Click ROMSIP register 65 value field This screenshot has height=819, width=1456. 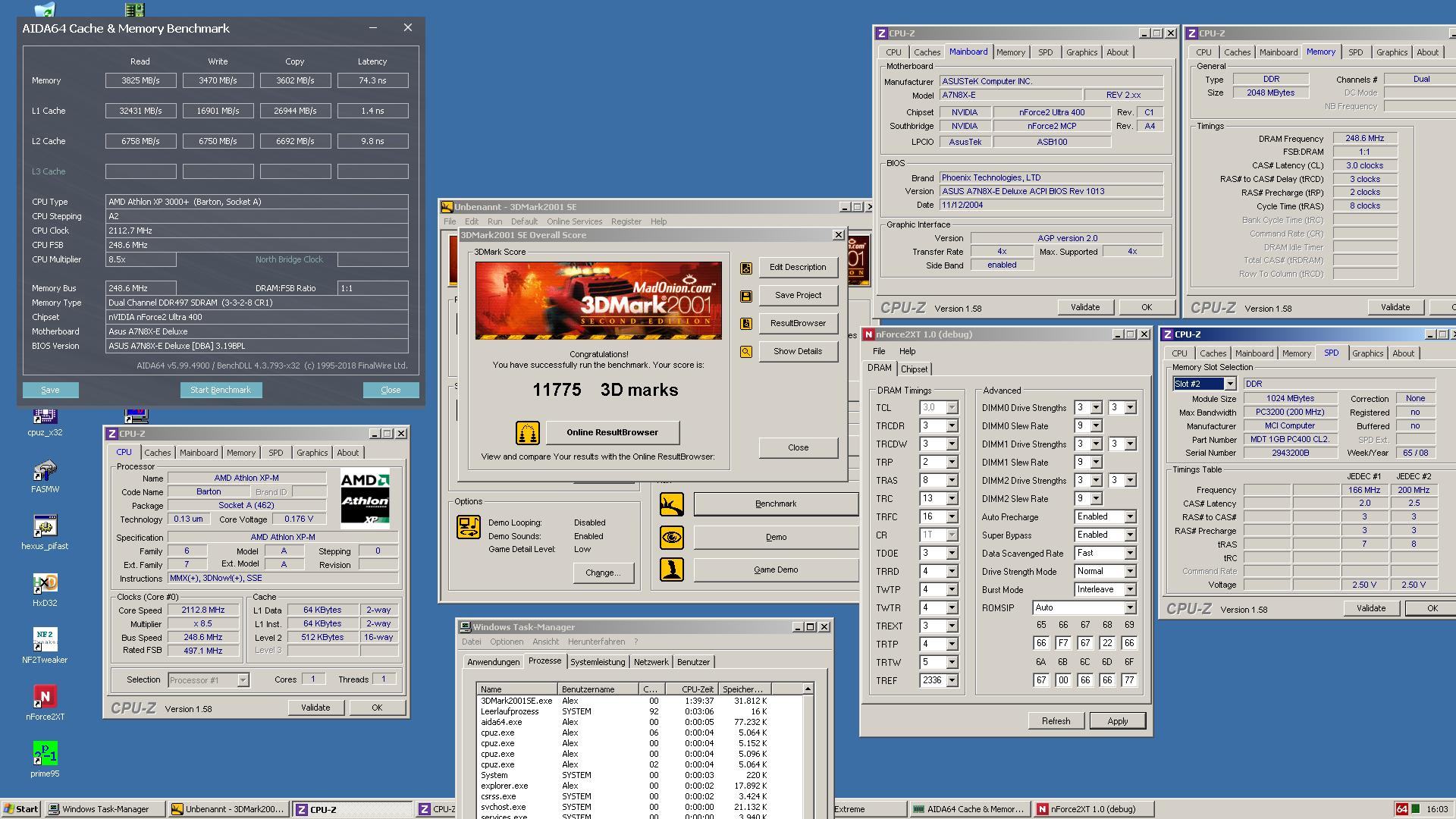(1041, 643)
